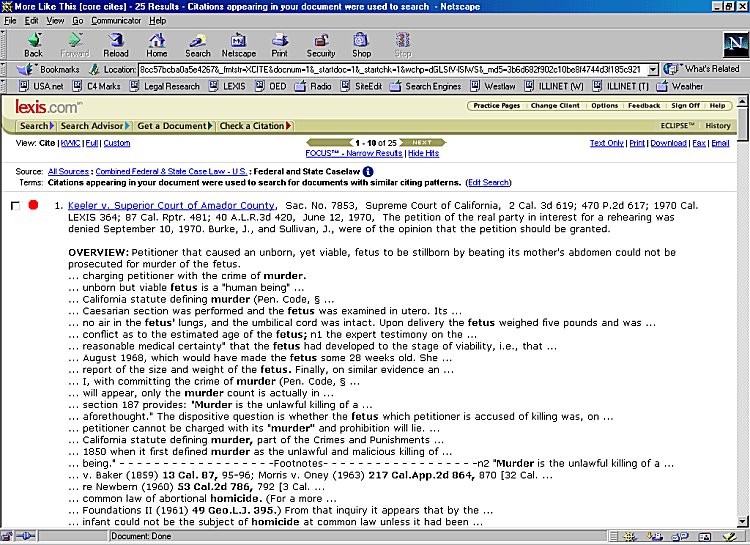Open the Legal Research bookmark
The image size is (750, 545).
tap(165, 86)
